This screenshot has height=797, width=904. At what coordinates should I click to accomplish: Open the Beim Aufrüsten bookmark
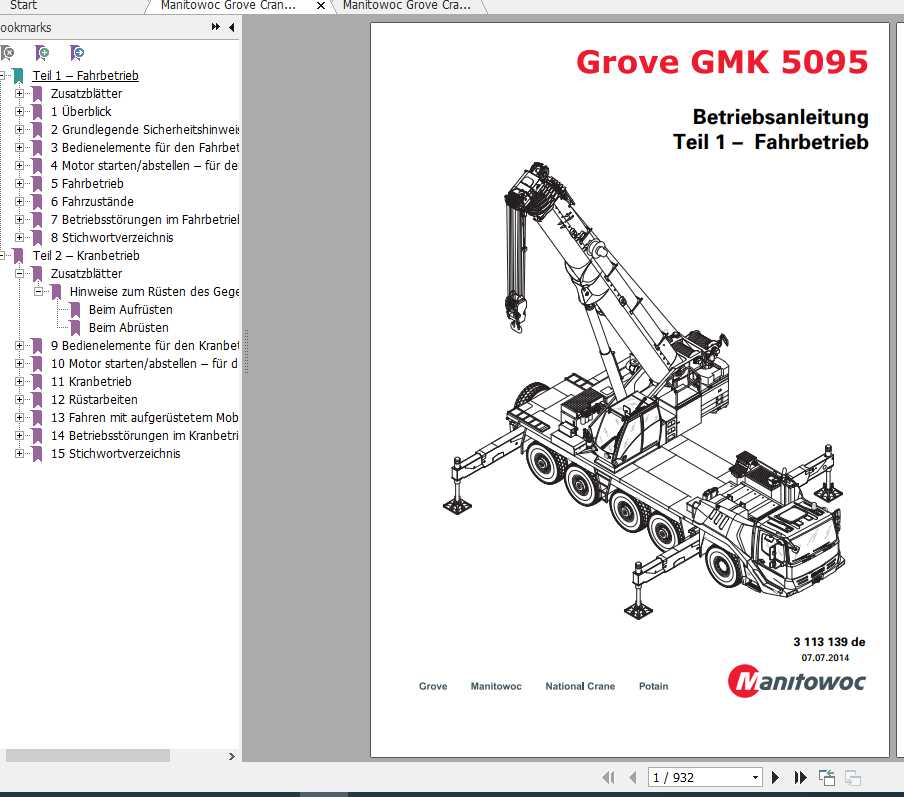pyautogui.click(x=130, y=310)
